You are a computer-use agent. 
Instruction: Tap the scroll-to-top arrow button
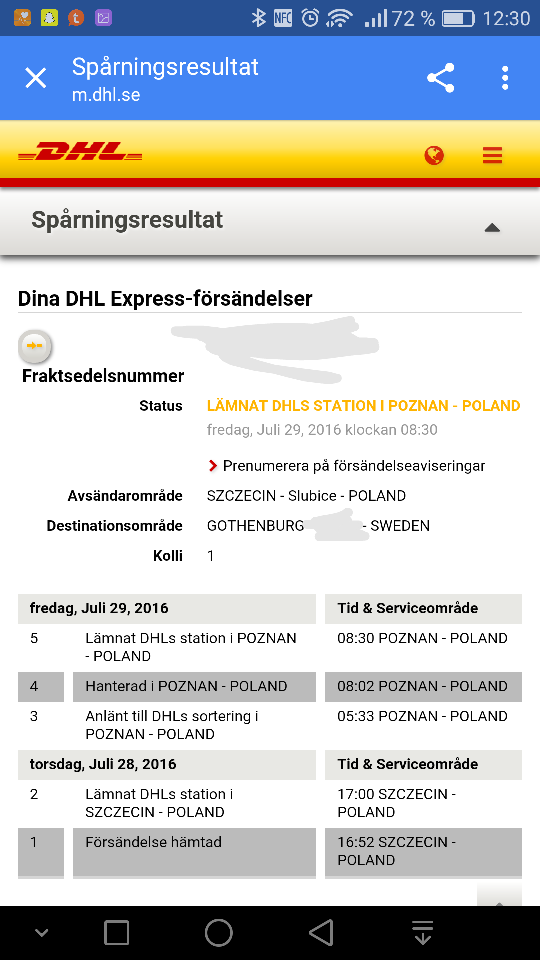coord(500,895)
